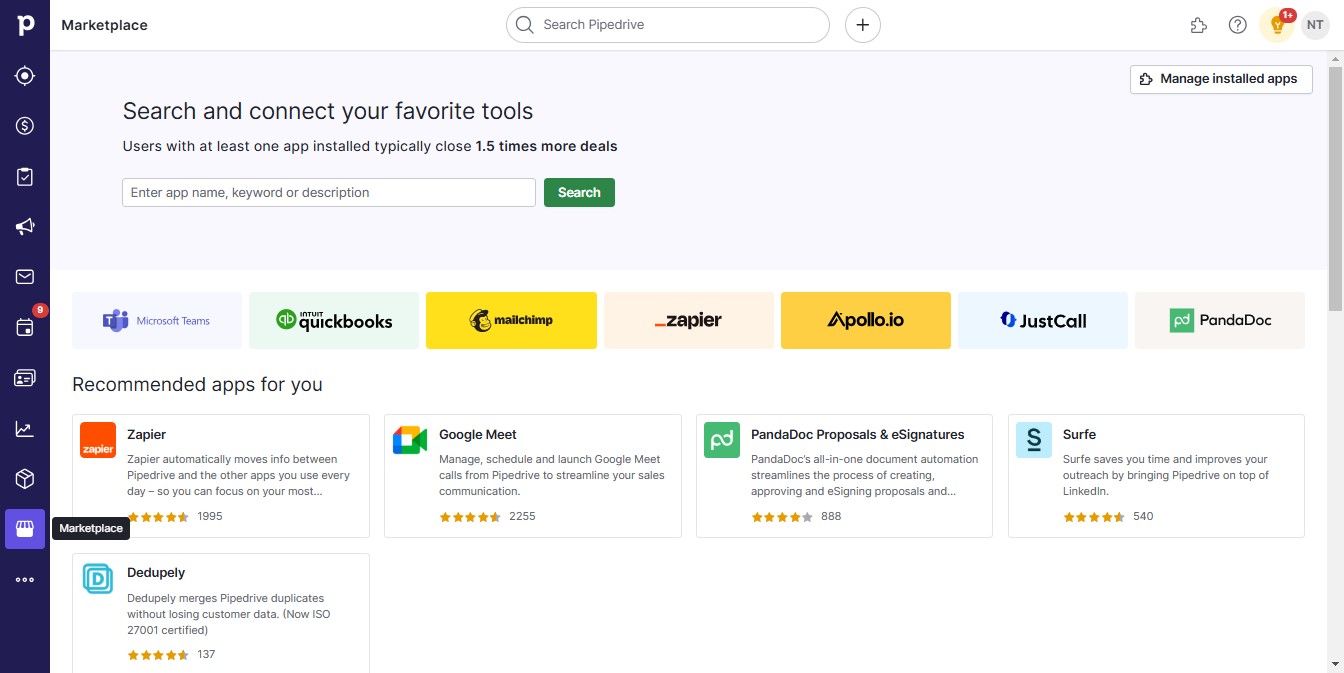Open Mail envelope icon in sidebar
This screenshot has height=673, width=1344.
(25, 277)
